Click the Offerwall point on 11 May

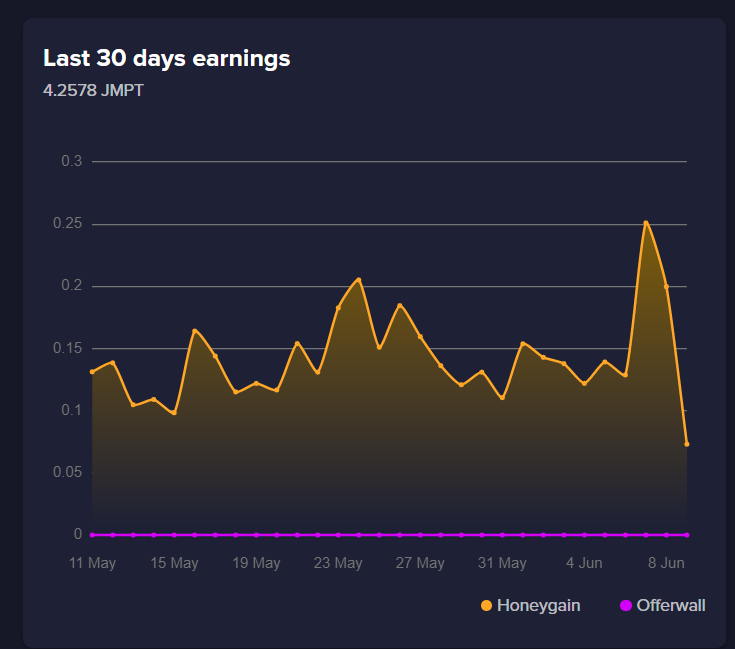pos(92,535)
